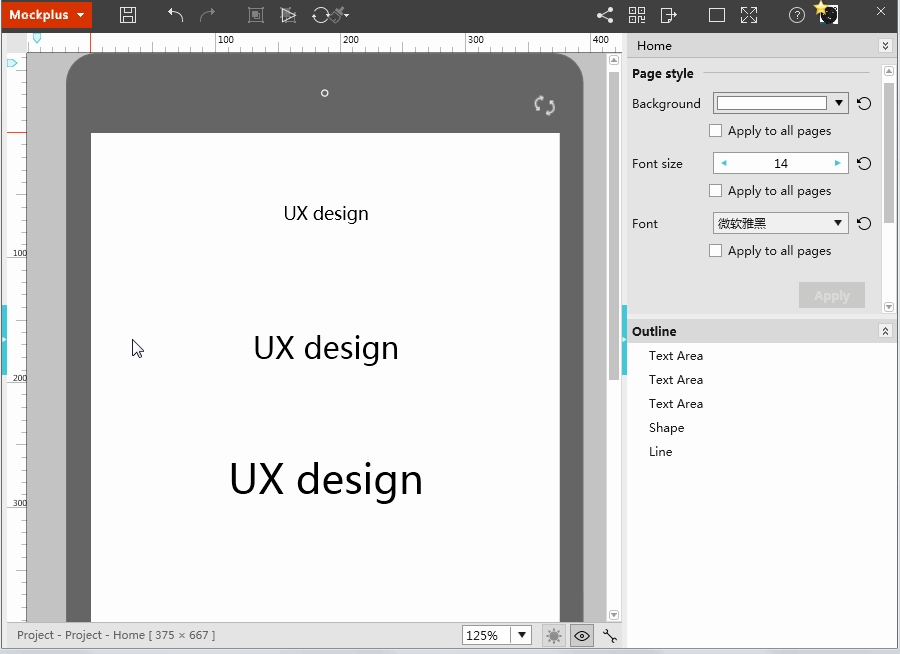This screenshot has height=654, width=900.
Task: Select Shape in the Outline list
Action: click(x=666, y=428)
